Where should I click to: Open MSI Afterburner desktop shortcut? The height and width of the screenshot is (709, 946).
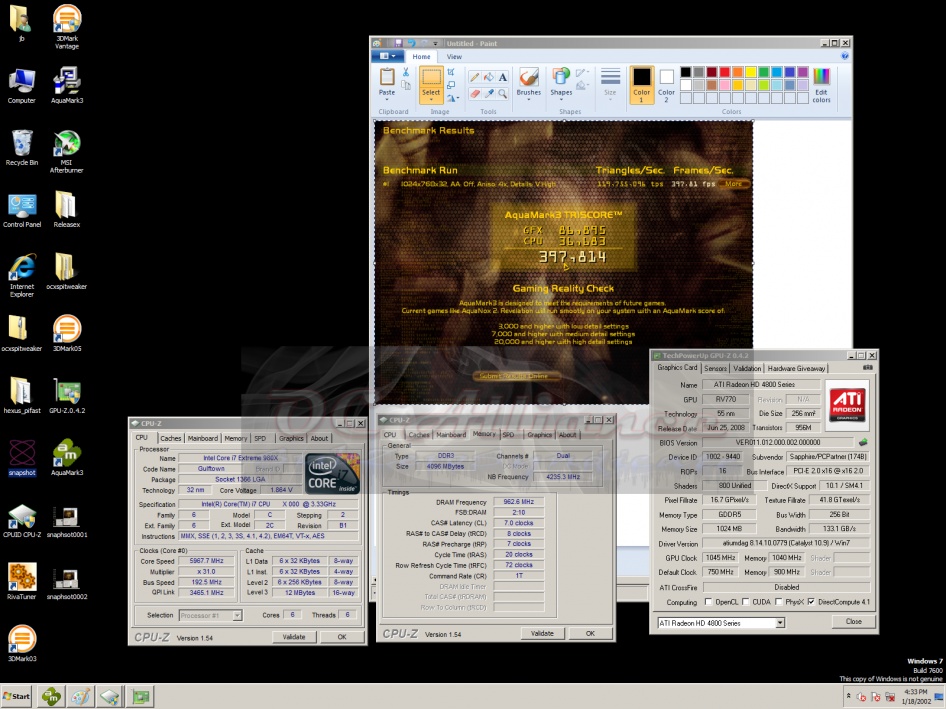[66, 143]
